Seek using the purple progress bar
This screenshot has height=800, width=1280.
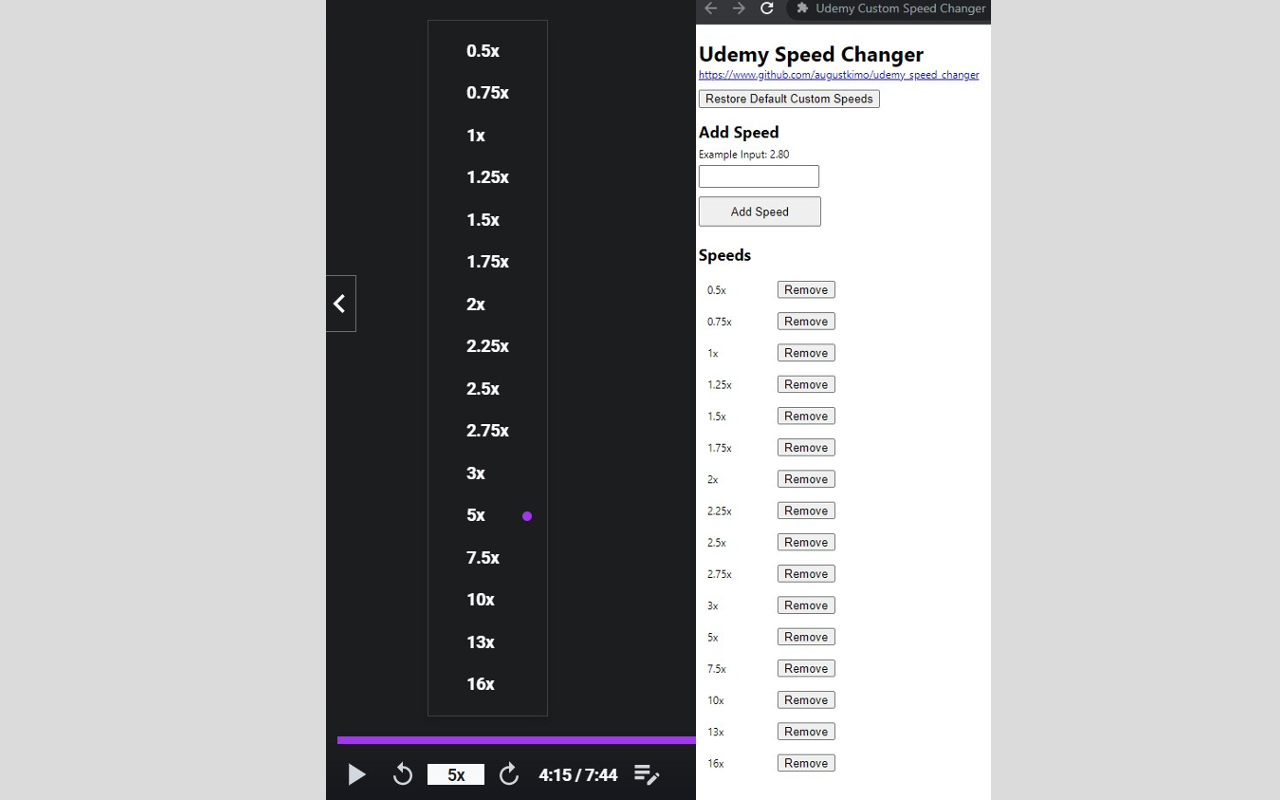coord(516,740)
